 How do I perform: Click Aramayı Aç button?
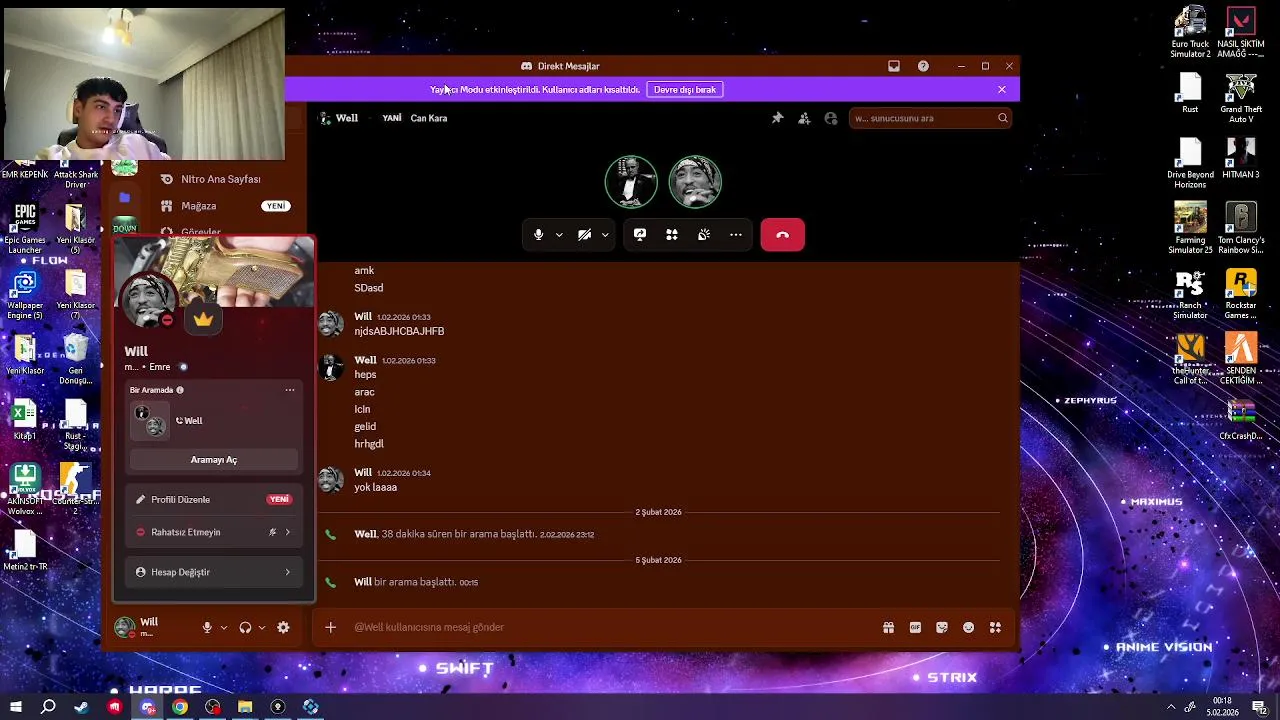click(x=214, y=460)
